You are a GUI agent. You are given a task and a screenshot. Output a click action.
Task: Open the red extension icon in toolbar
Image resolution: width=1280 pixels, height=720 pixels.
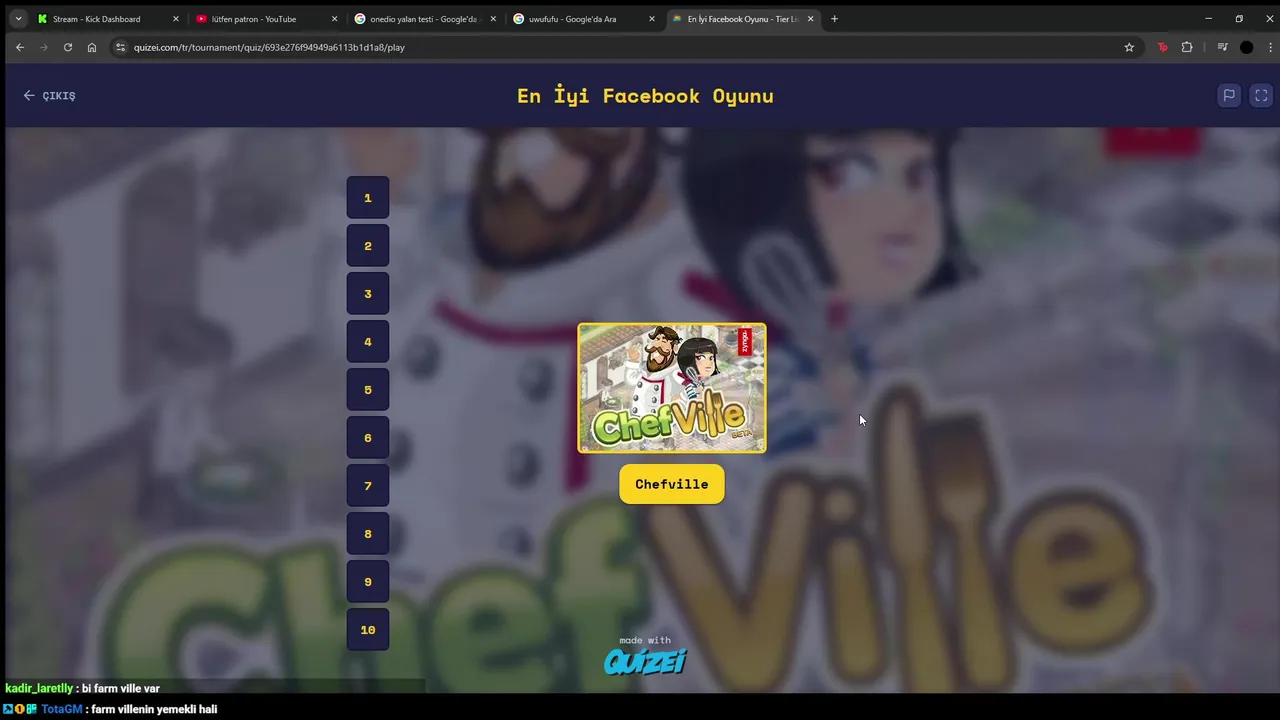[x=1162, y=47]
